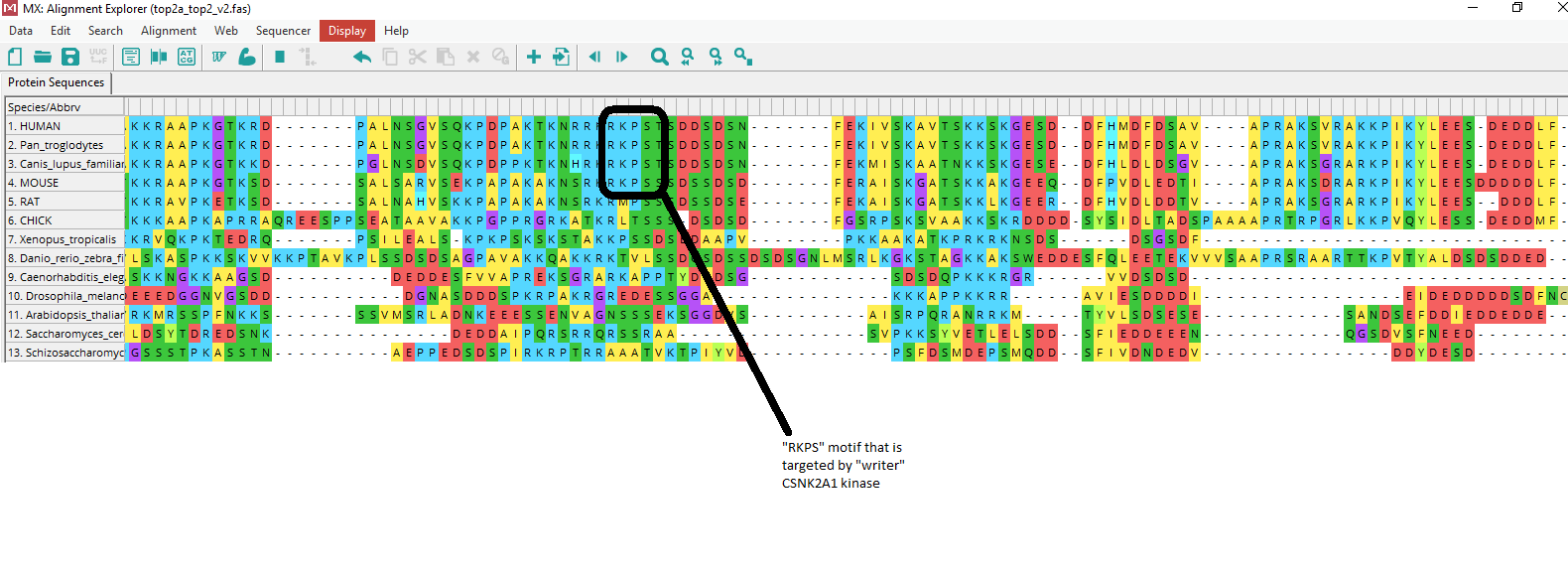The image size is (1568, 580).
Task: Open the Data menu
Action: (x=21, y=31)
